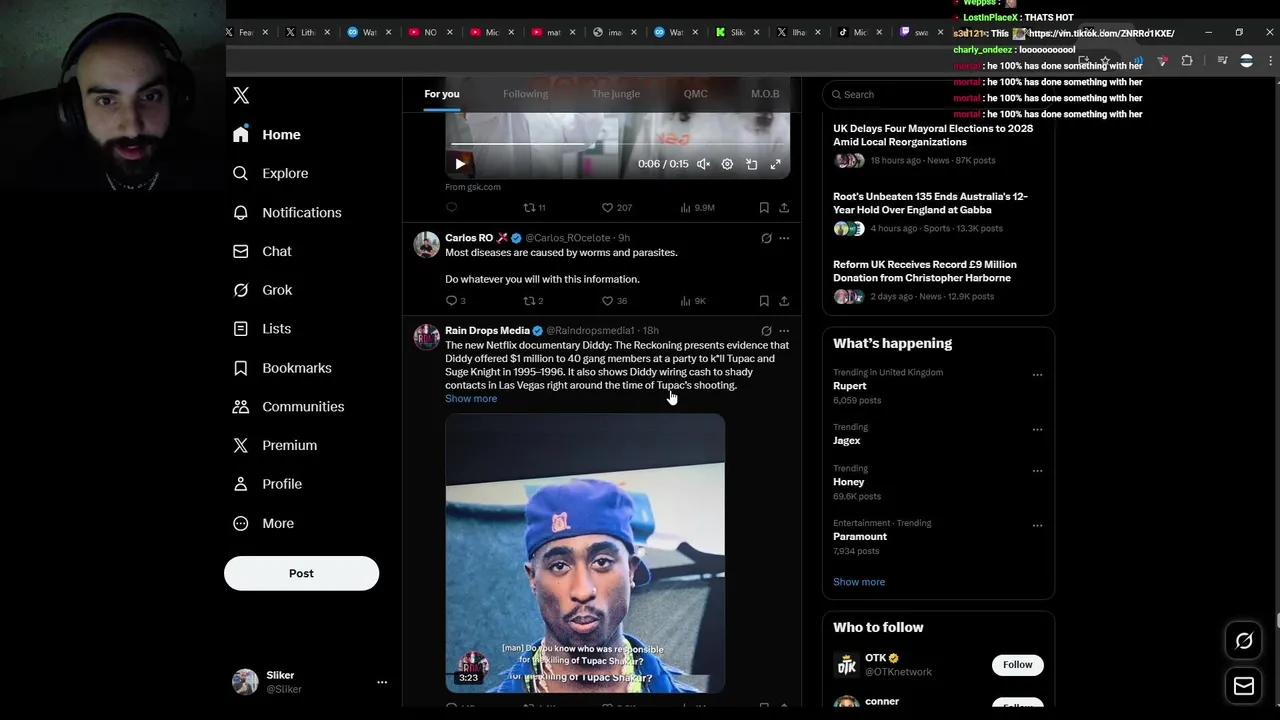The image size is (1280, 720).
Task: Switch to the QMC tab
Action: pos(695,94)
